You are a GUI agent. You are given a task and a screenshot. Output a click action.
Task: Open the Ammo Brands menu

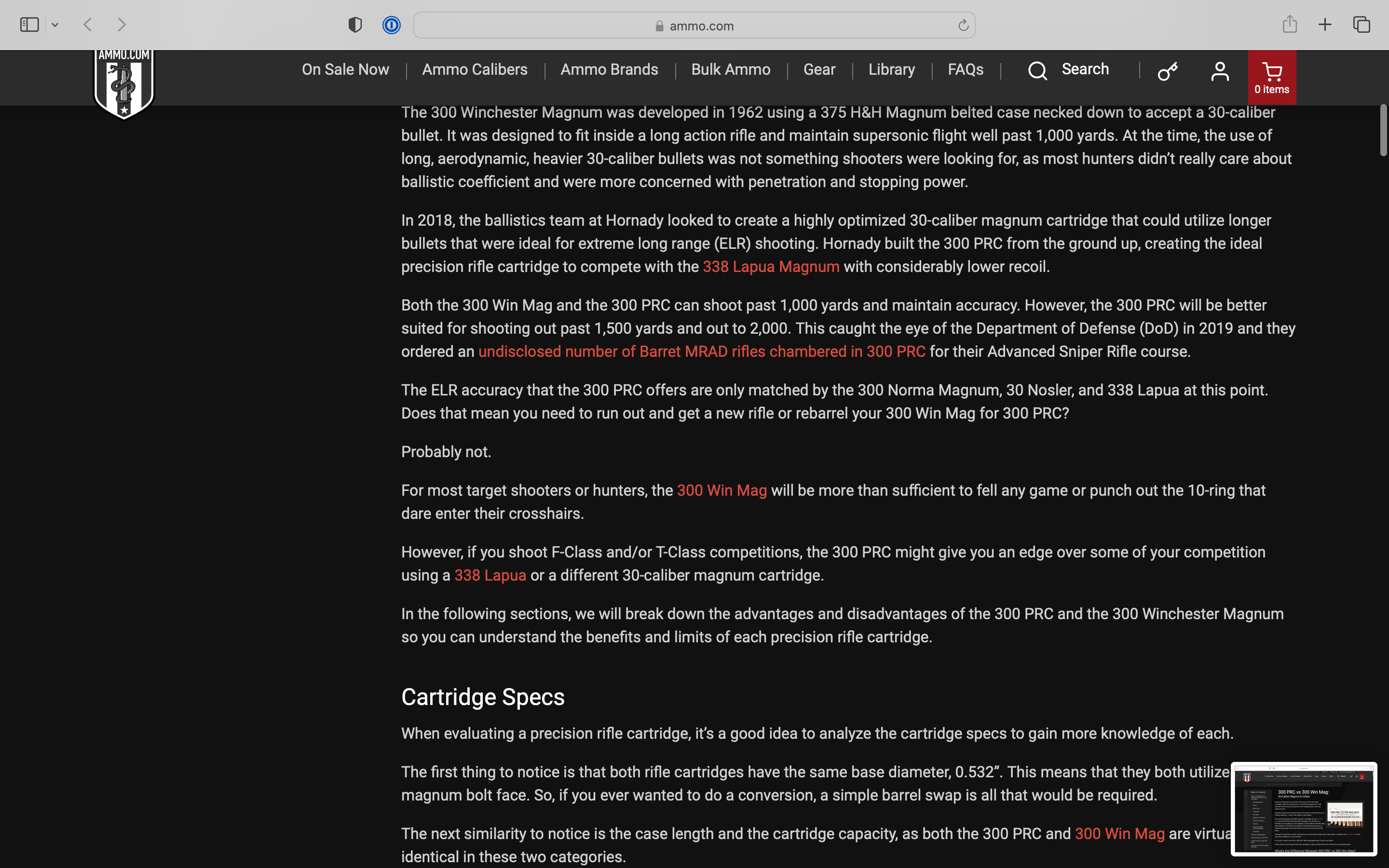[x=609, y=69]
